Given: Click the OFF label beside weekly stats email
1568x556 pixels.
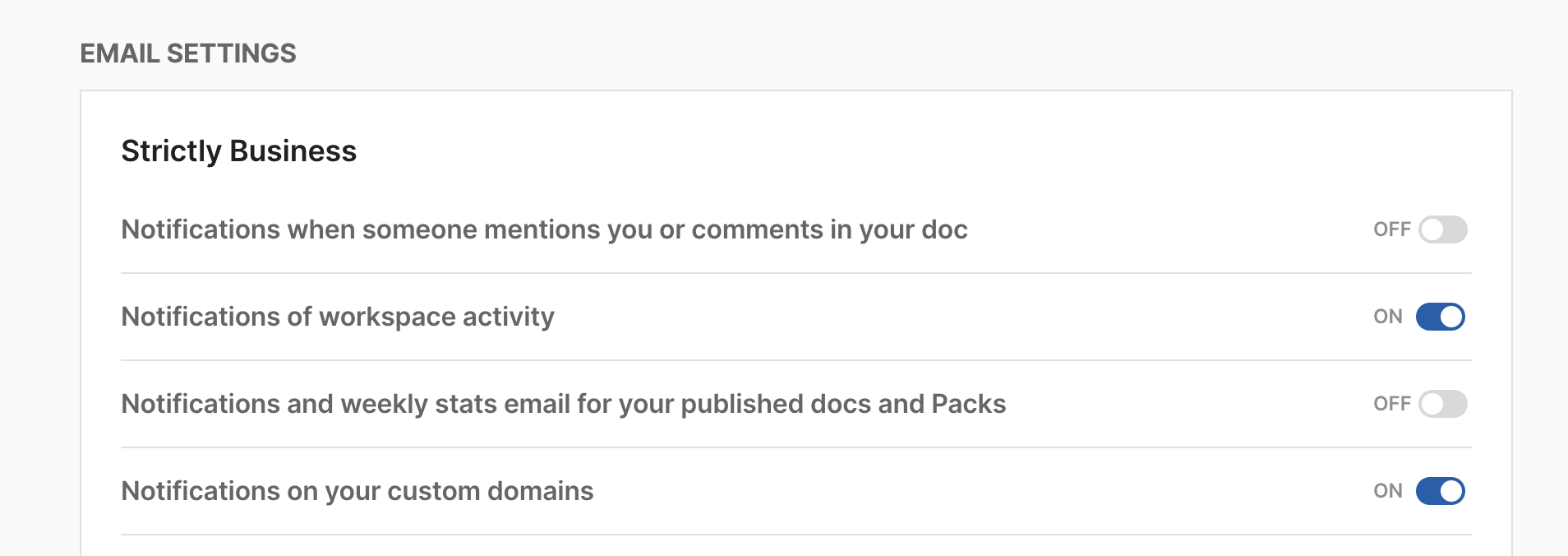Looking at the screenshot, I should [x=1391, y=404].
